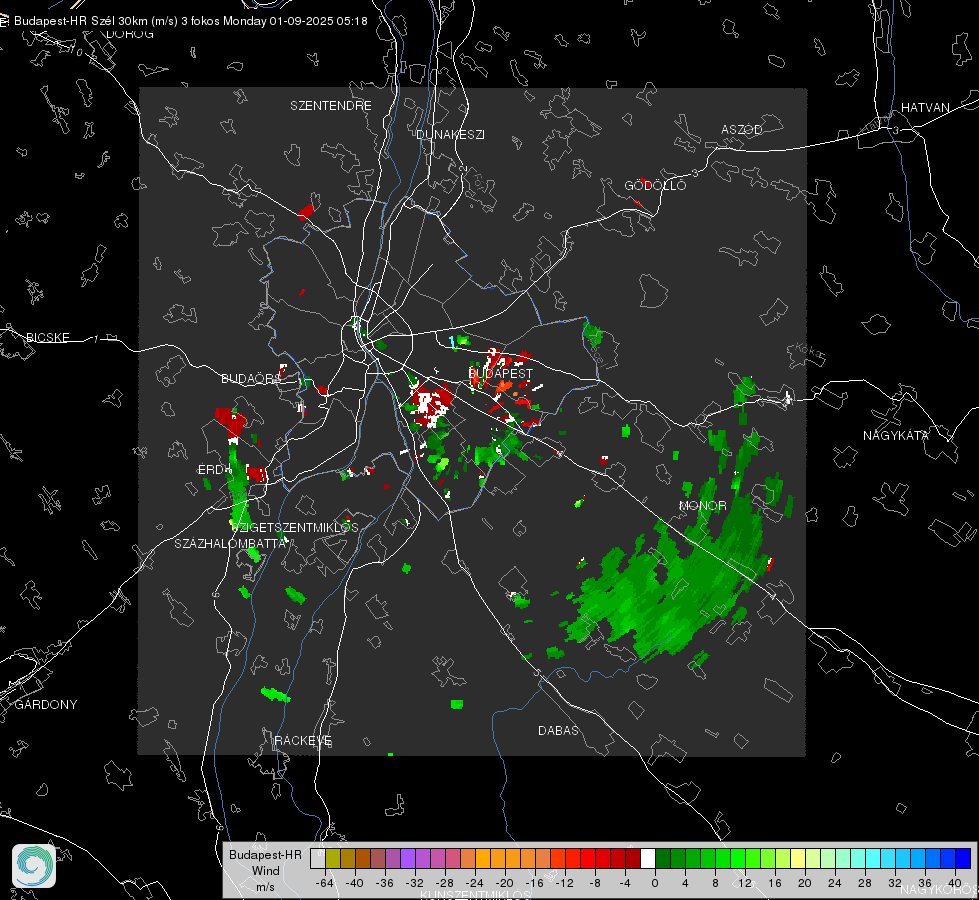Select the white zero-velocity legend swatch

(648, 859)
